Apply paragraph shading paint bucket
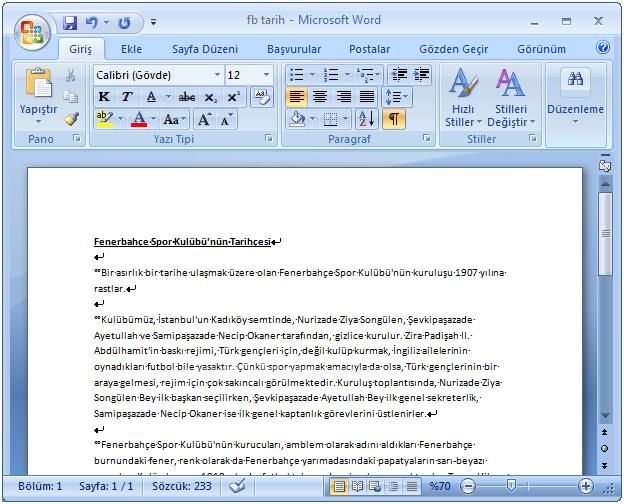Image resolution: width=624 pixels, height=504 pixels. (297, 119)
